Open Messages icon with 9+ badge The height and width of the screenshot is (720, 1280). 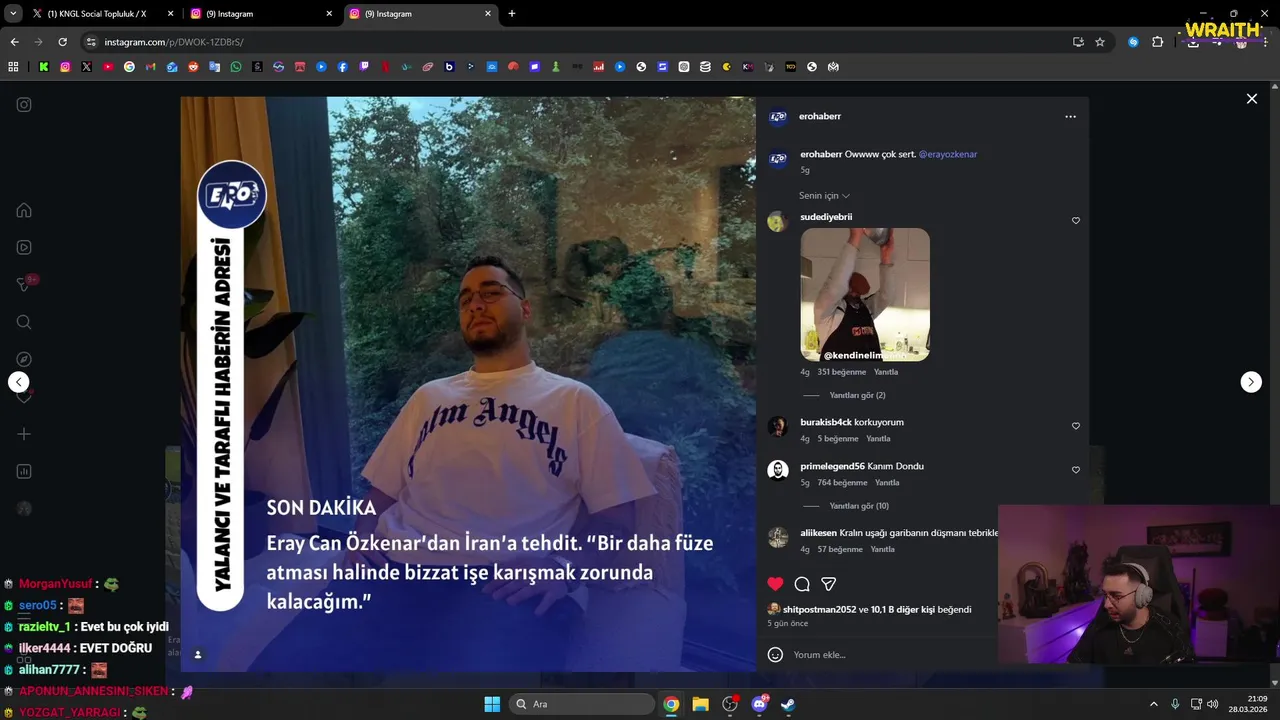click(x=26, y=284)
